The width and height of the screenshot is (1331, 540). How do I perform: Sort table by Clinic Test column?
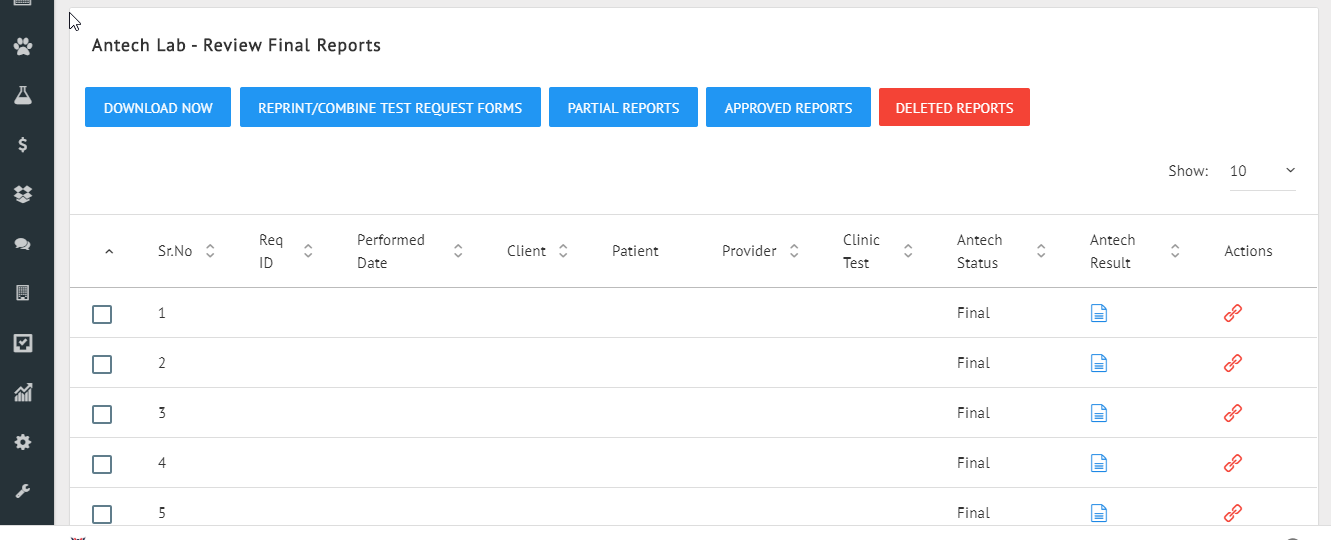(908, 251)
